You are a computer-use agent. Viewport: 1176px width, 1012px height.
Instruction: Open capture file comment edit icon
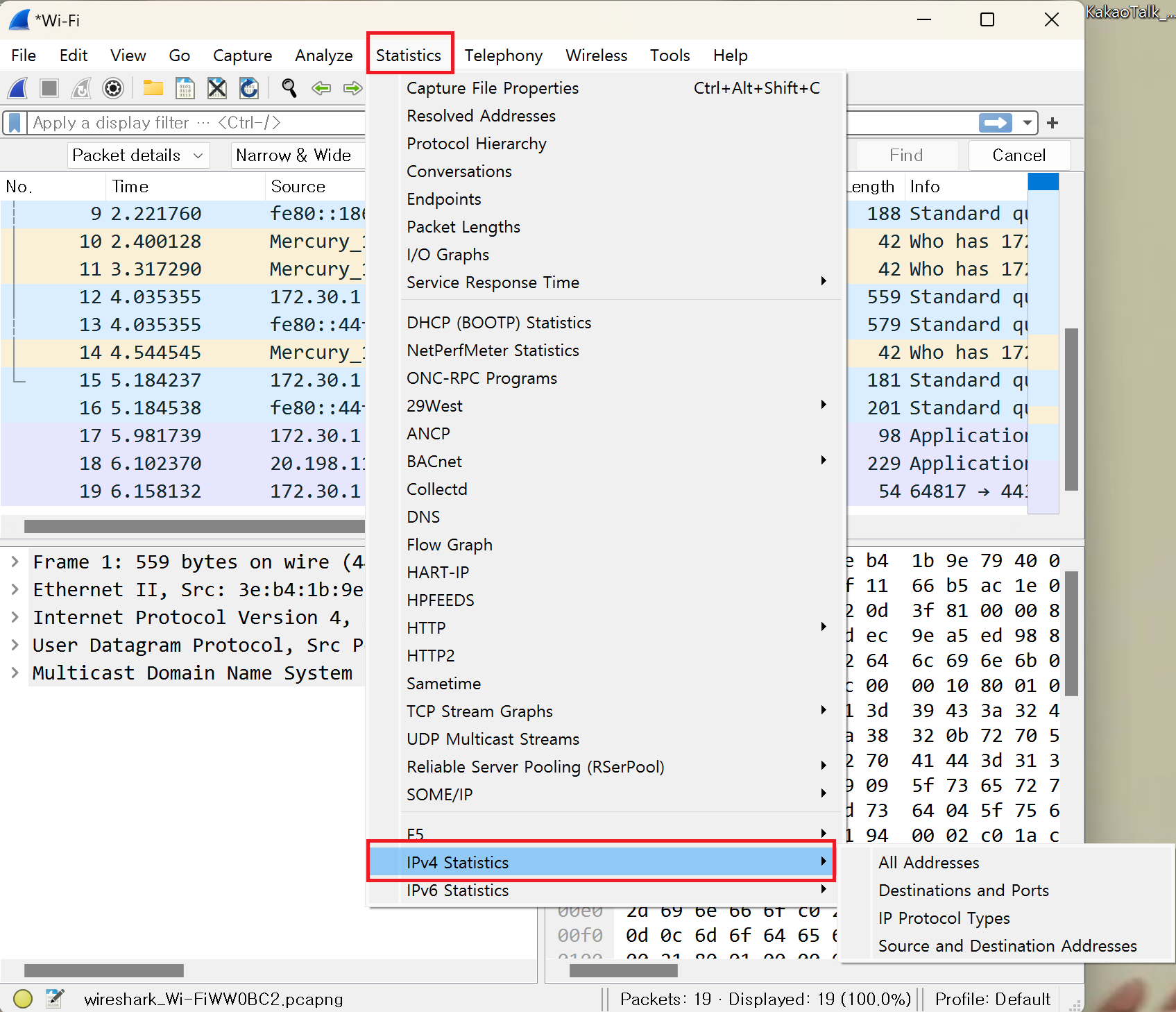click(55, 999)
